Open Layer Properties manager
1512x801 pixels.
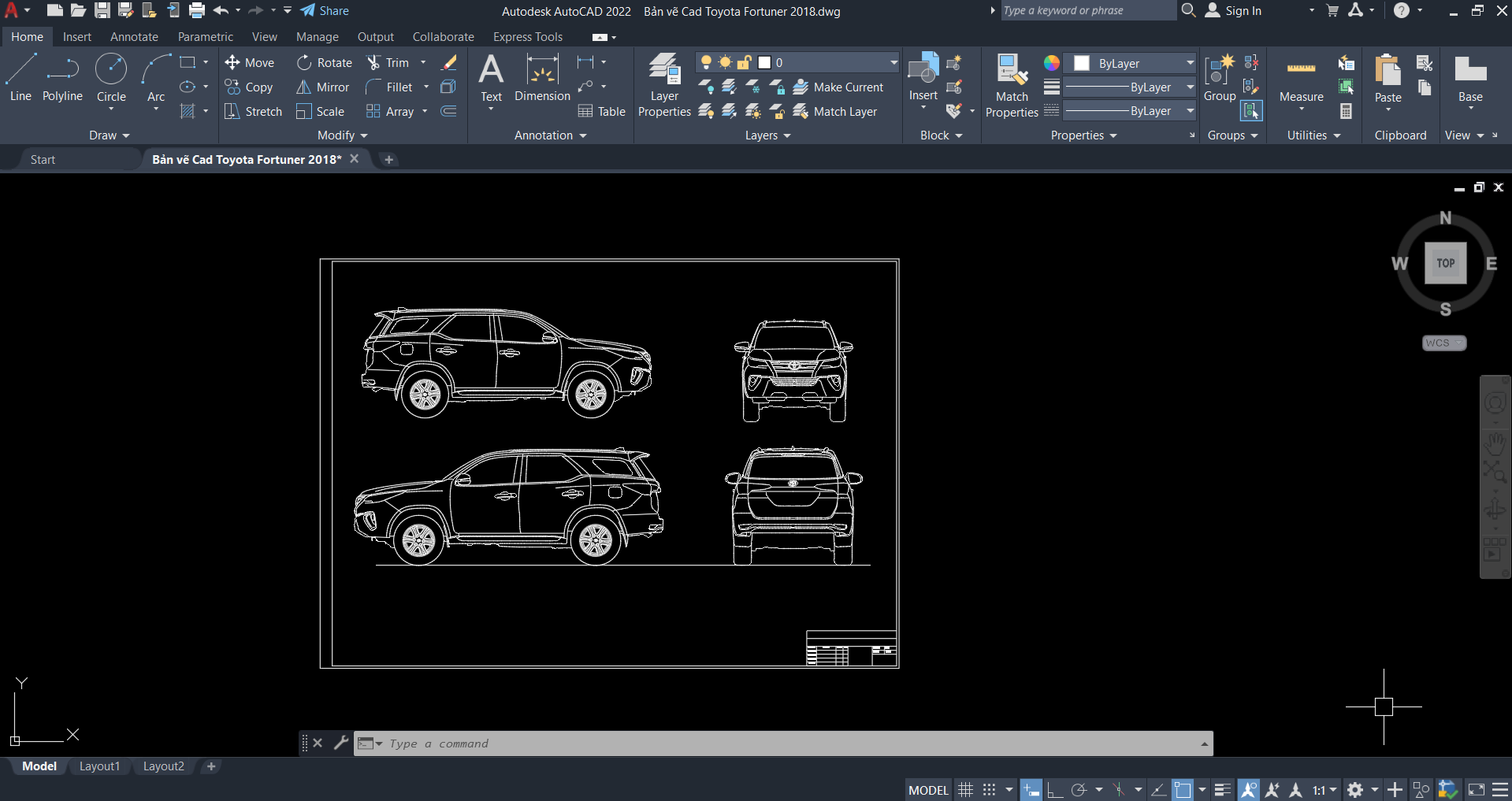663,83
